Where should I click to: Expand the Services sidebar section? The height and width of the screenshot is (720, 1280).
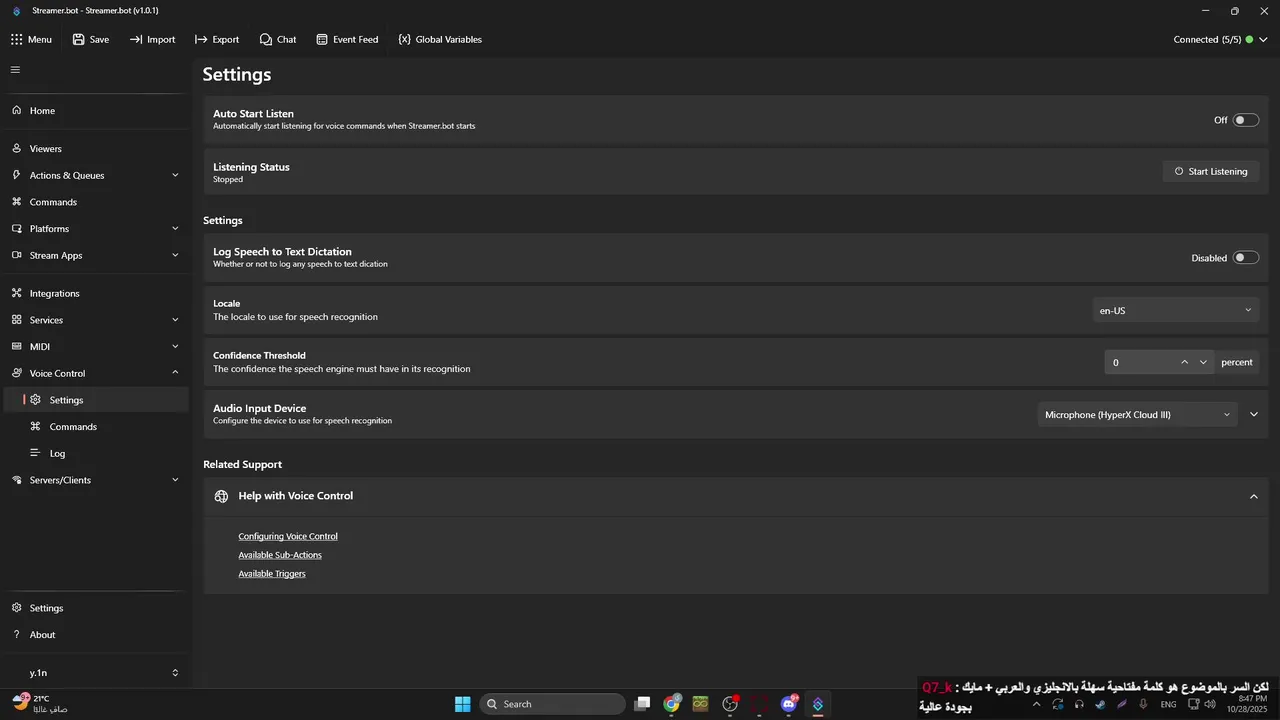coord(94,320)
